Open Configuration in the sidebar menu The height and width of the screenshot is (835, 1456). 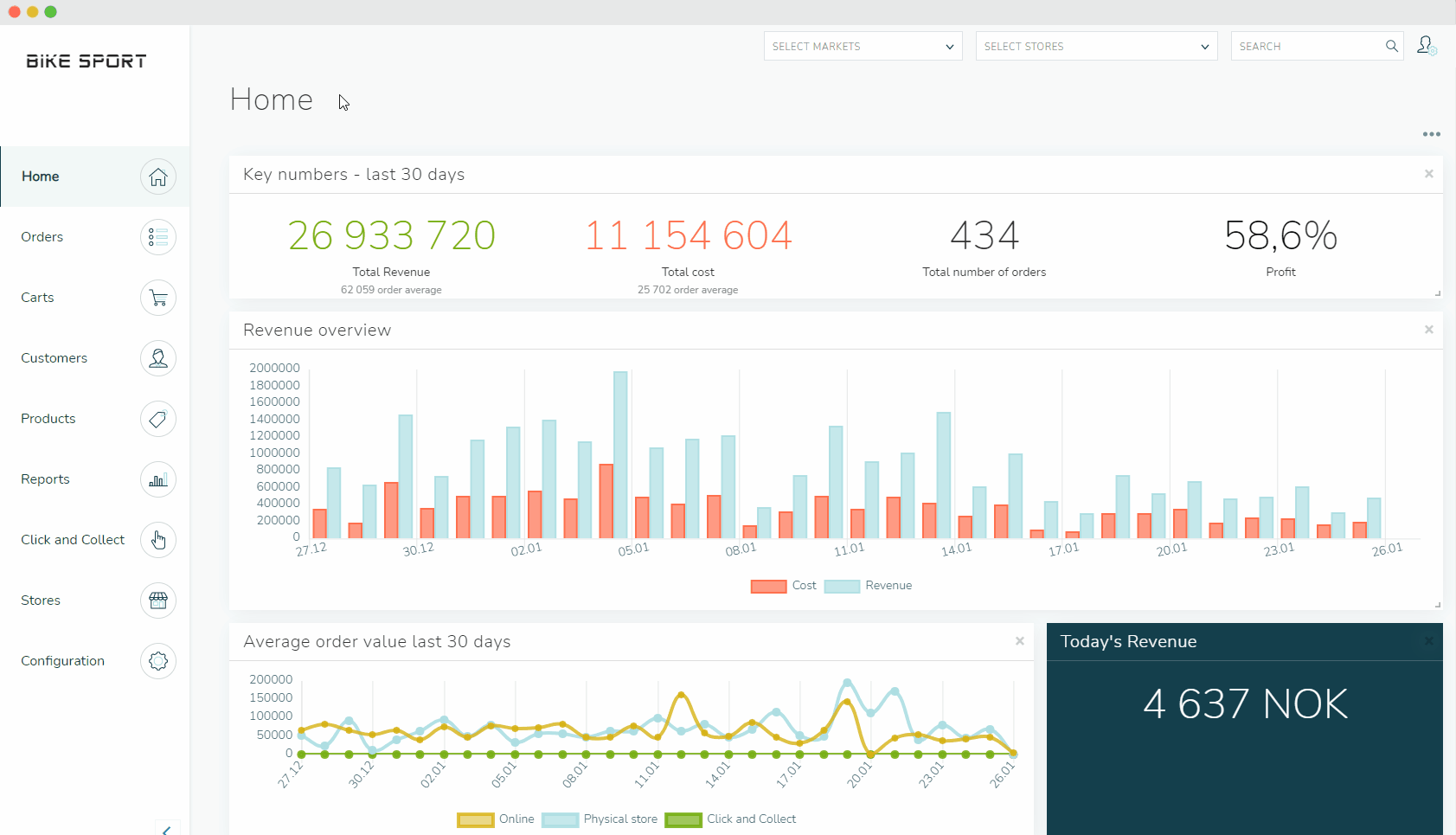(95, 661)
